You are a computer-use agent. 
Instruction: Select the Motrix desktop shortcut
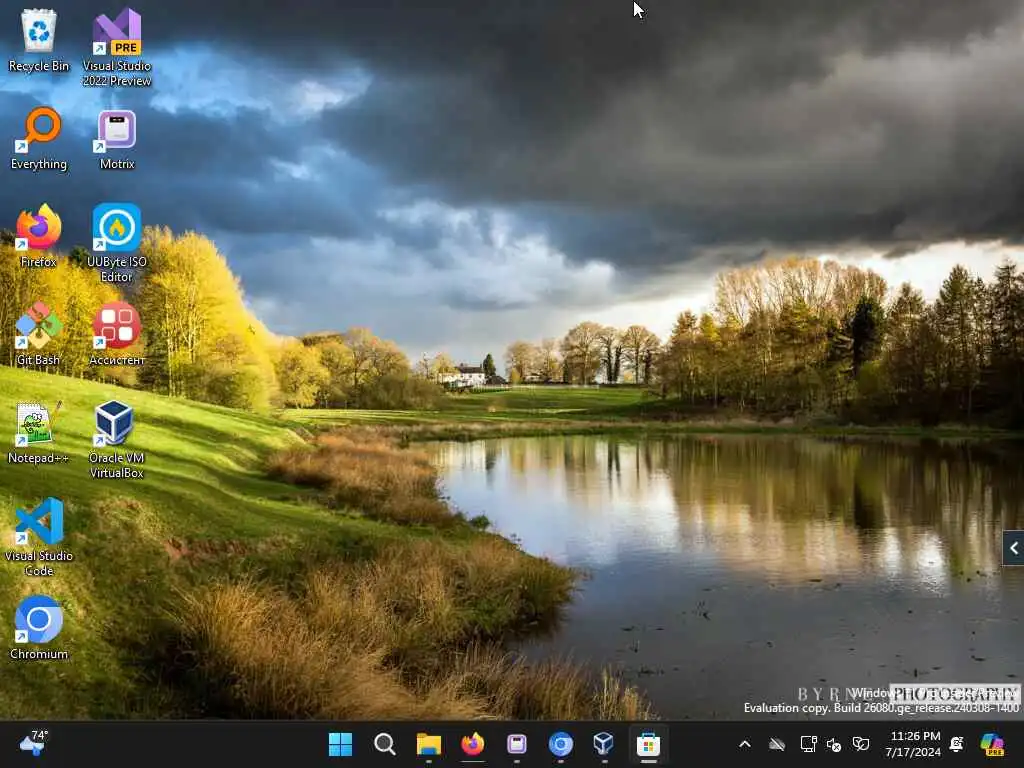(x=117, y=138)
